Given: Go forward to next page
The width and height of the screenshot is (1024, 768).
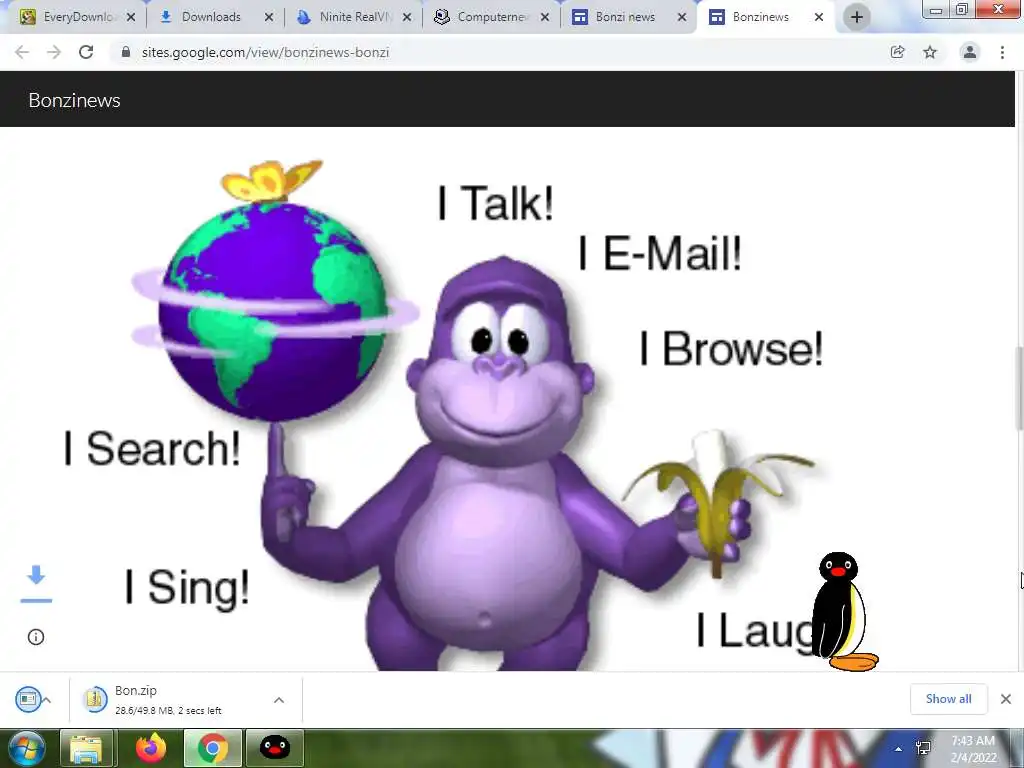Looking at the screenshot, I should 54,52.
